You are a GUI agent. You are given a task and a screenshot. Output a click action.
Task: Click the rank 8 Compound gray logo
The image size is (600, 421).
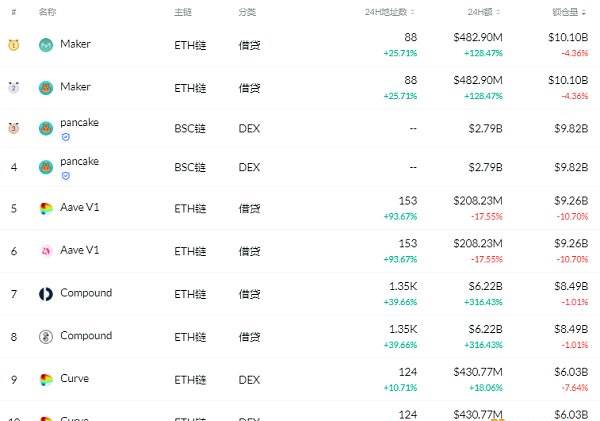point(46,337)
